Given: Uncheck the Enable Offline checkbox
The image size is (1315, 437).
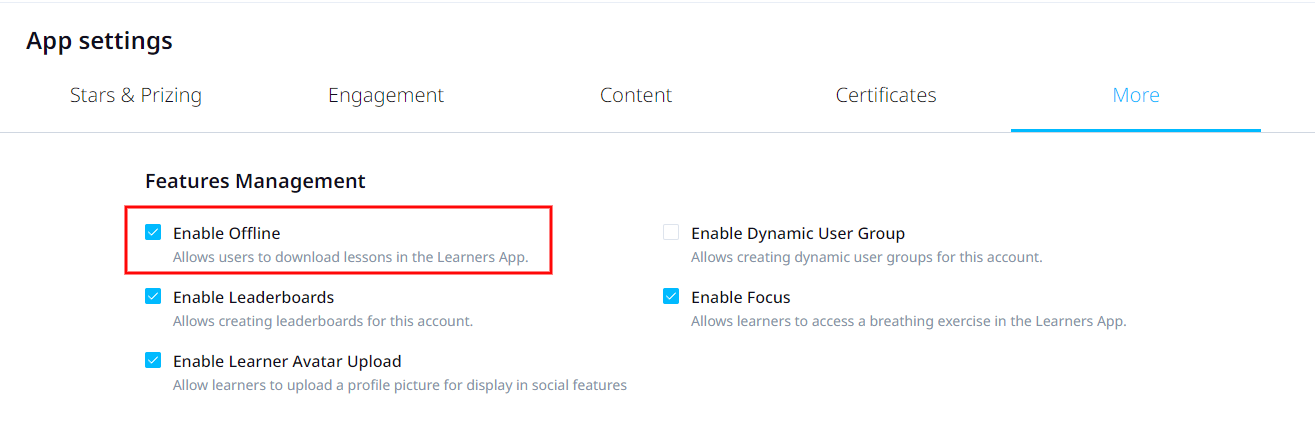Looking at the screenshot, I should tap(153, 233).
